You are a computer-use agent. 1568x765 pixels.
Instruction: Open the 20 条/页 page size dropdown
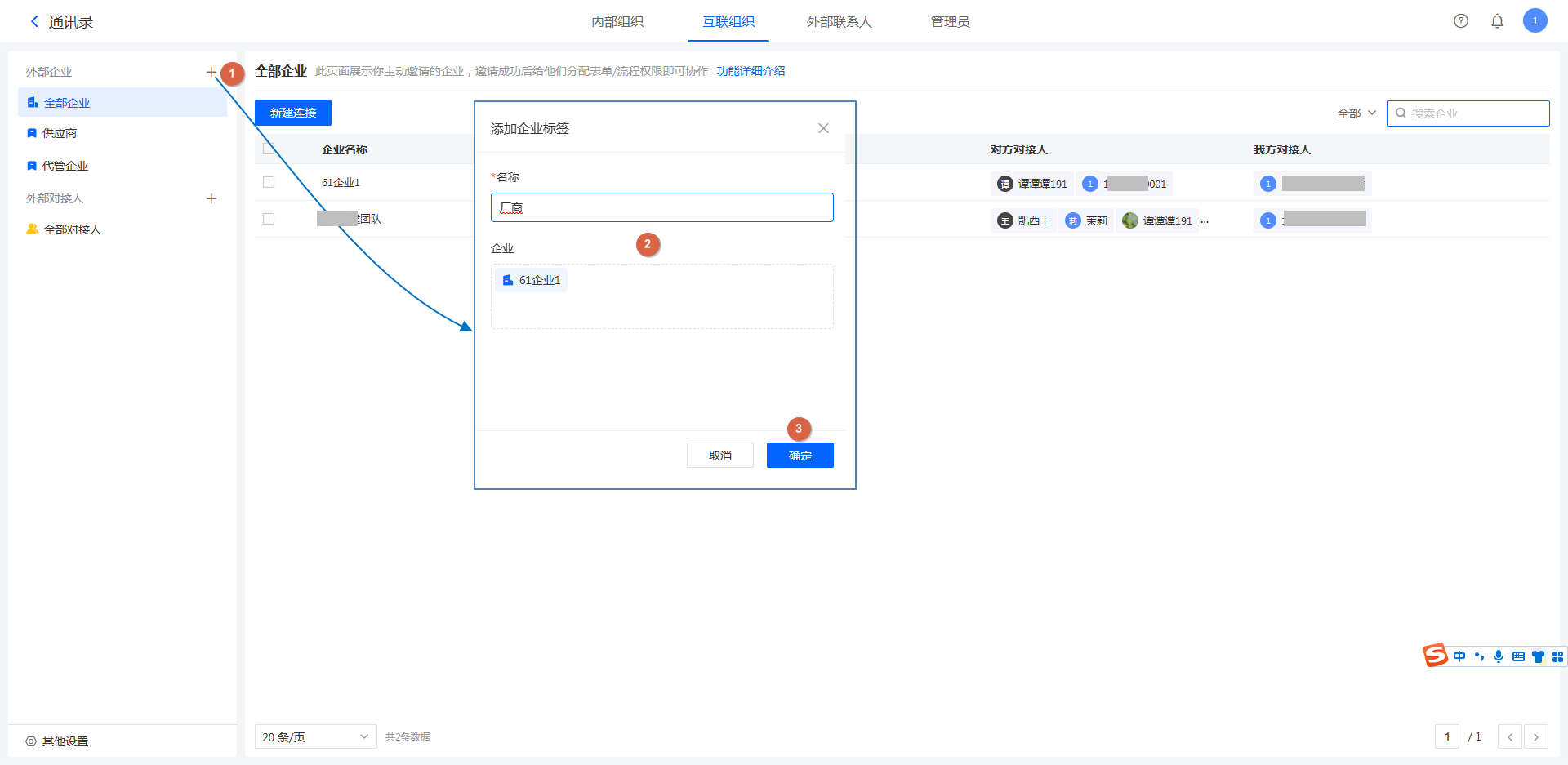coord(315,736)
